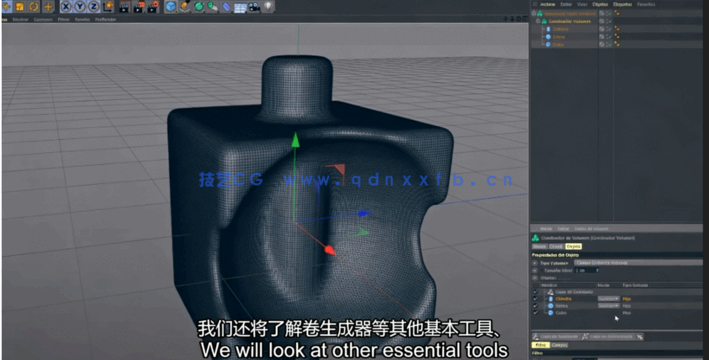
Task: Open the Objetos menu in Object Manager
Action: click(x=600, y=4)
